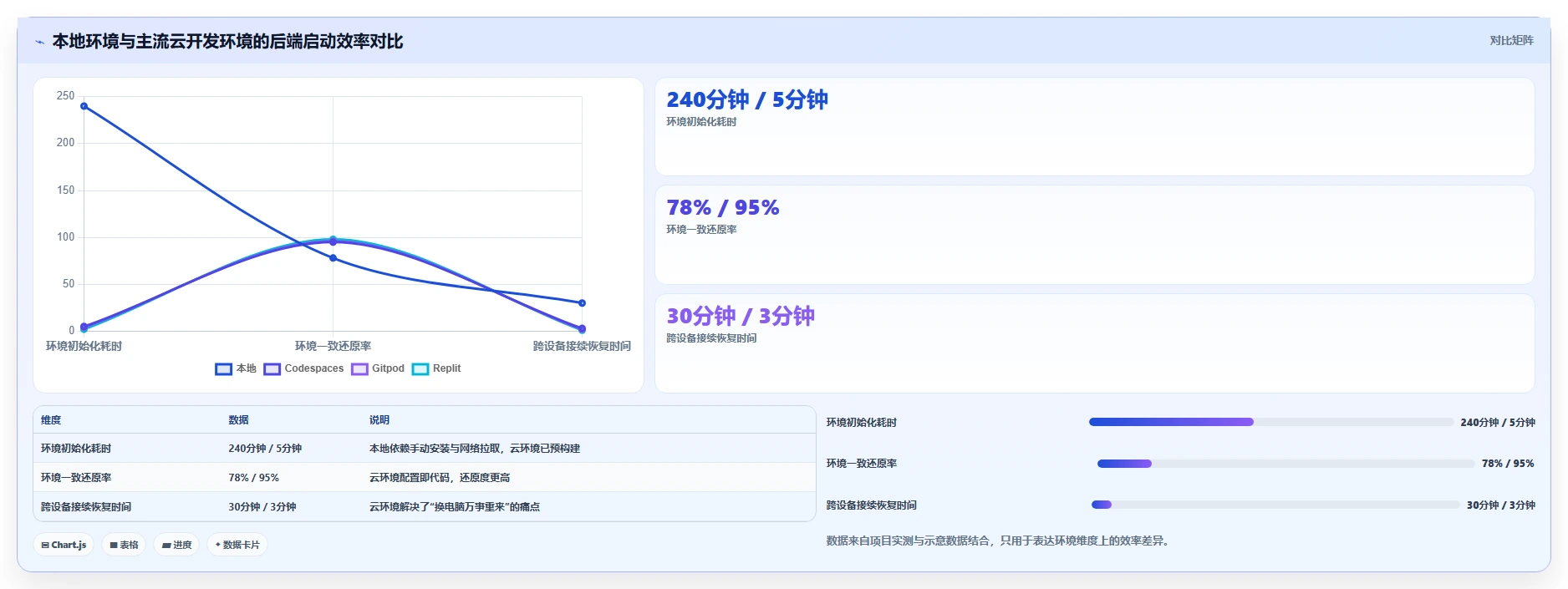Hide the Gitpod series via the legend
Viewport: 1568px width, 589px height.
click(378, 368)
